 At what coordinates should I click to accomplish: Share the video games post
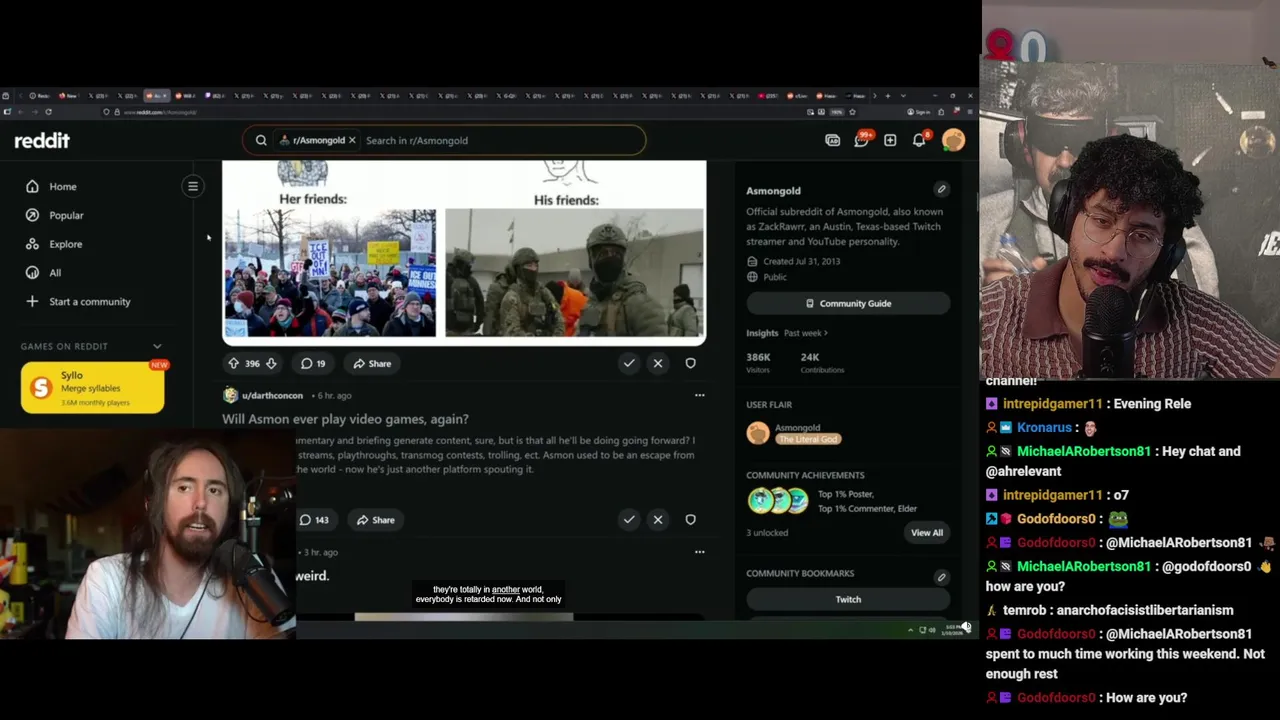tap(376, 520)
